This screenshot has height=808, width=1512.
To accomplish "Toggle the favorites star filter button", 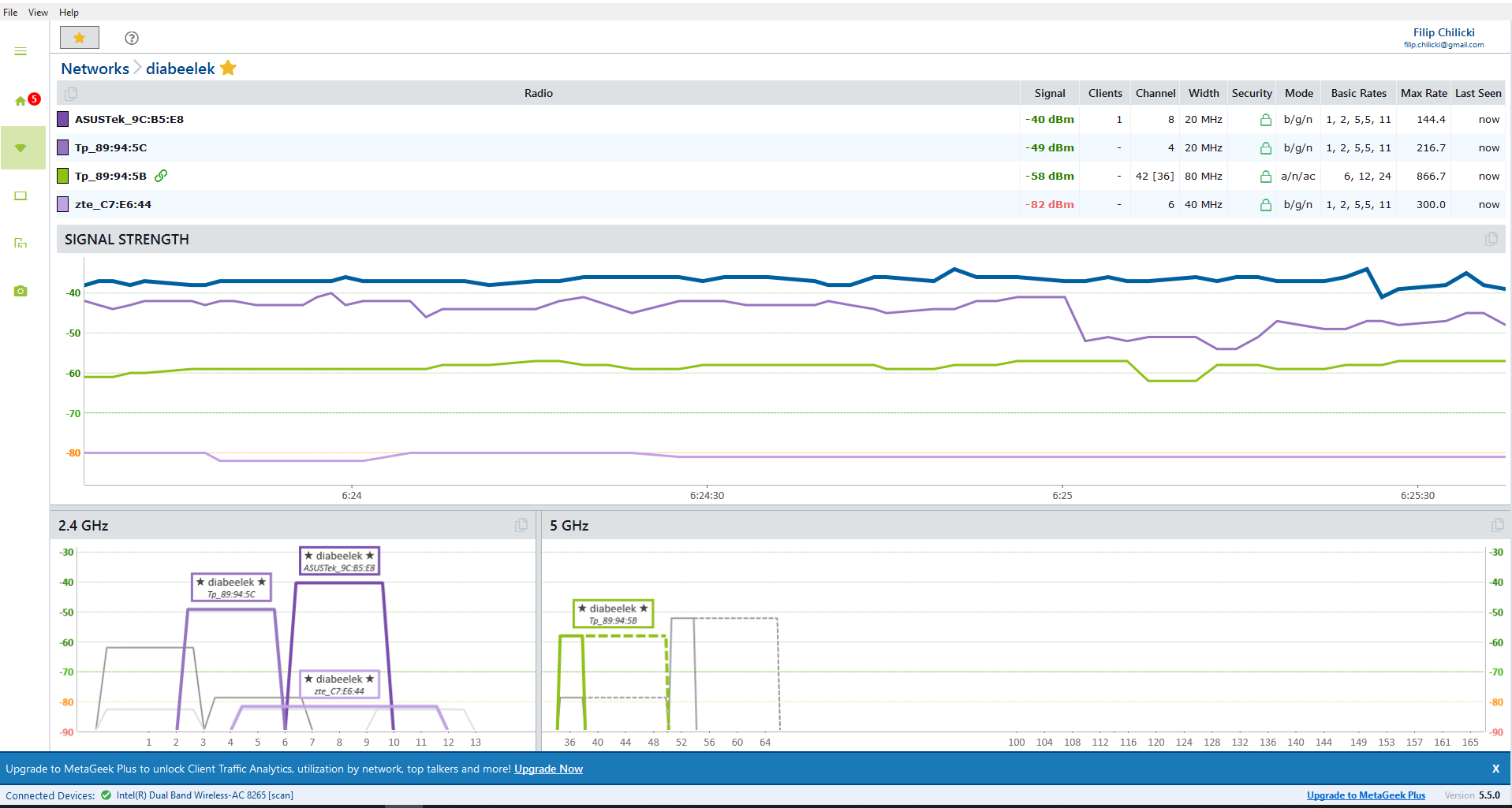I will point(80,38).
